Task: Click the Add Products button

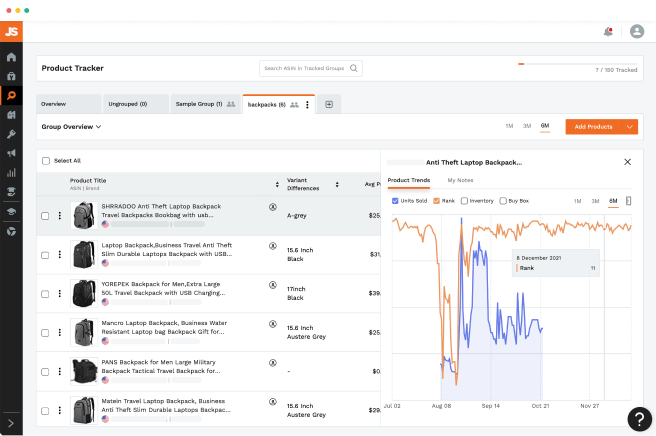Action: coord(593,127)
